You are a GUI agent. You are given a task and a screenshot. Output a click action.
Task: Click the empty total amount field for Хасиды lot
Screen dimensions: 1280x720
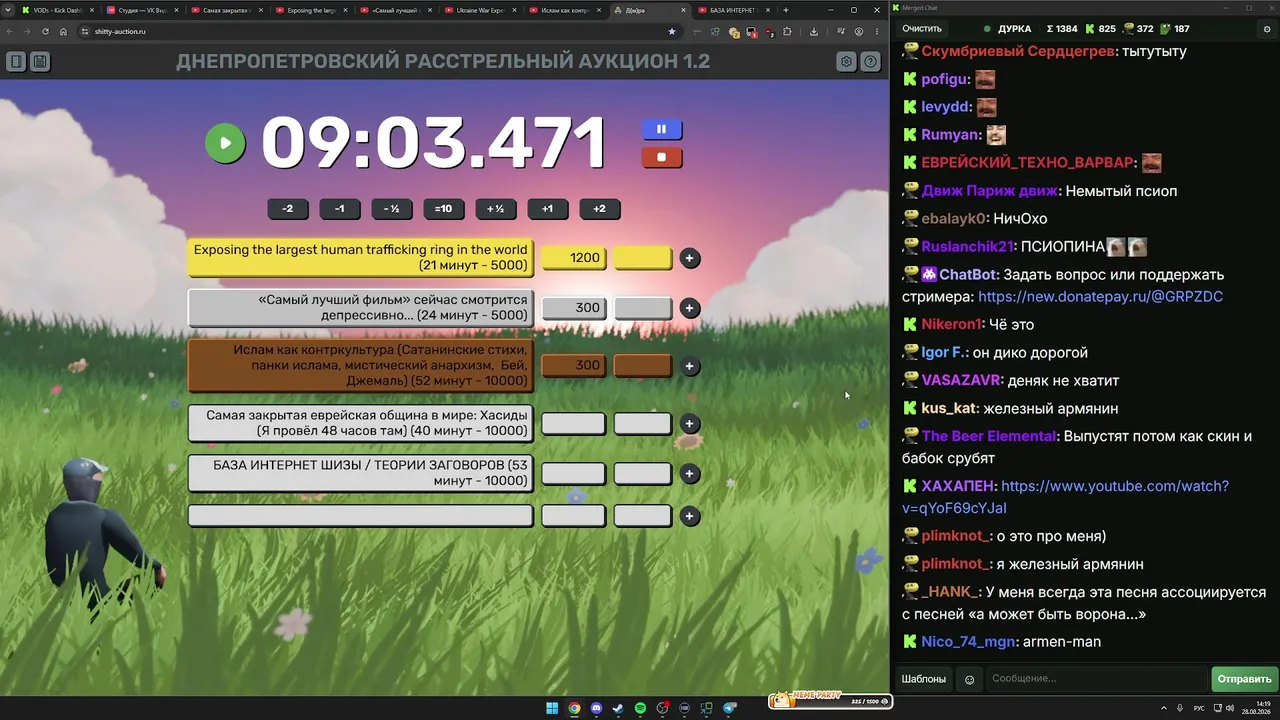click(573, 424)
